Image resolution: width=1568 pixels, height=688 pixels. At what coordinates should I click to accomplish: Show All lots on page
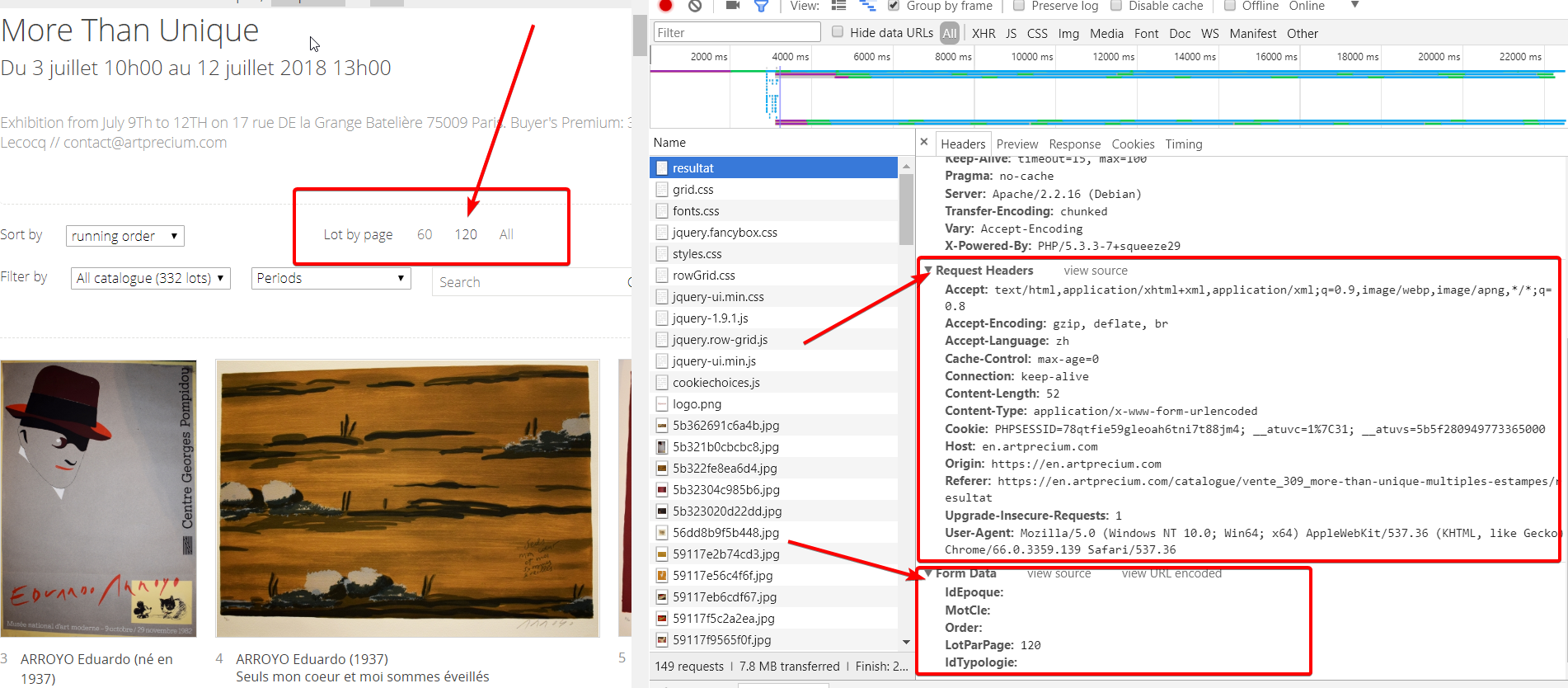coord(506,234)
